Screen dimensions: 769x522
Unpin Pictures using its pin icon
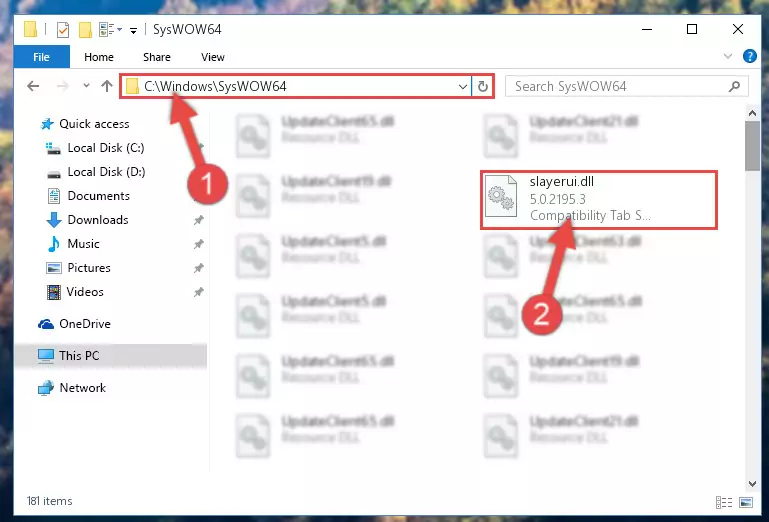pos(198,268)
